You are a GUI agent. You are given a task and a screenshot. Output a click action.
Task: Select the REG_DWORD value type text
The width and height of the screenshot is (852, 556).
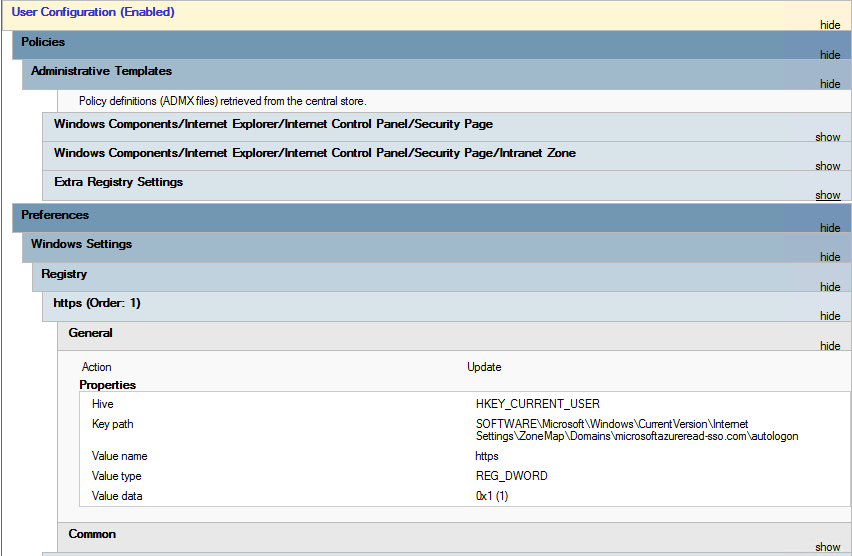pyautogui.click(x=511, y=476)
